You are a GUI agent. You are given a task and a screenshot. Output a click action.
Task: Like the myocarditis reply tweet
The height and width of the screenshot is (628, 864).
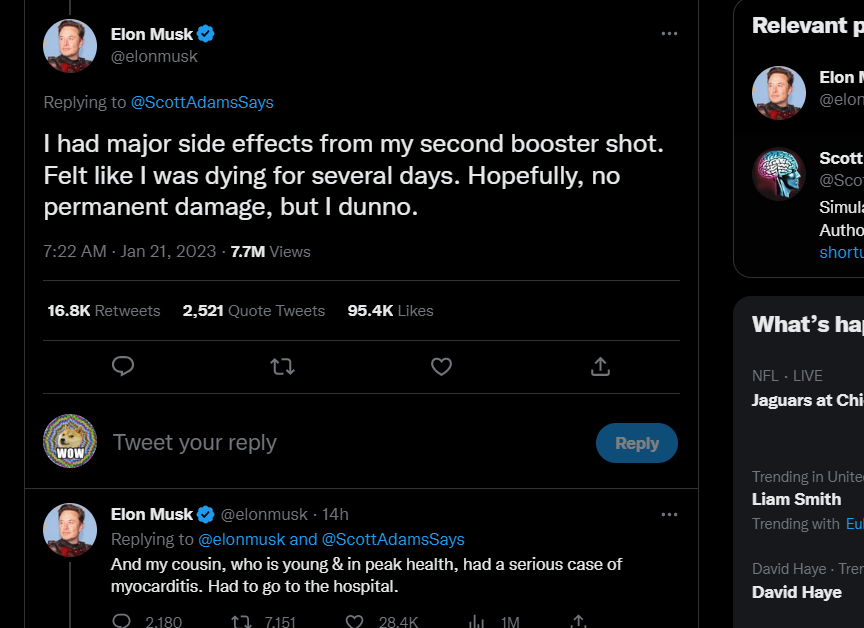(354, 621)
